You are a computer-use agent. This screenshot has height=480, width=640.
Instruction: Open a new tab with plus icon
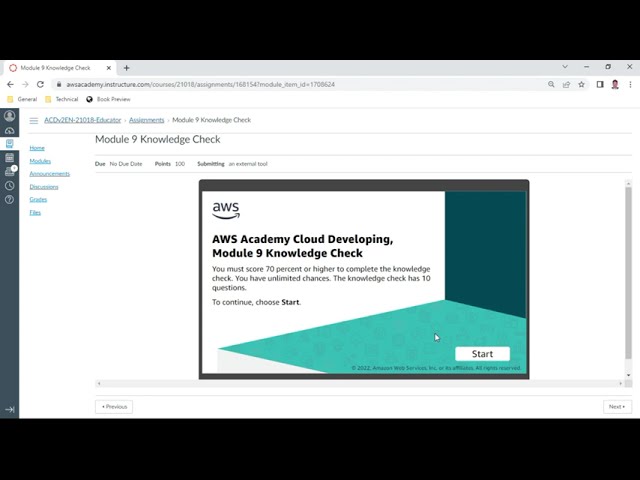click(x=127, y=68)
